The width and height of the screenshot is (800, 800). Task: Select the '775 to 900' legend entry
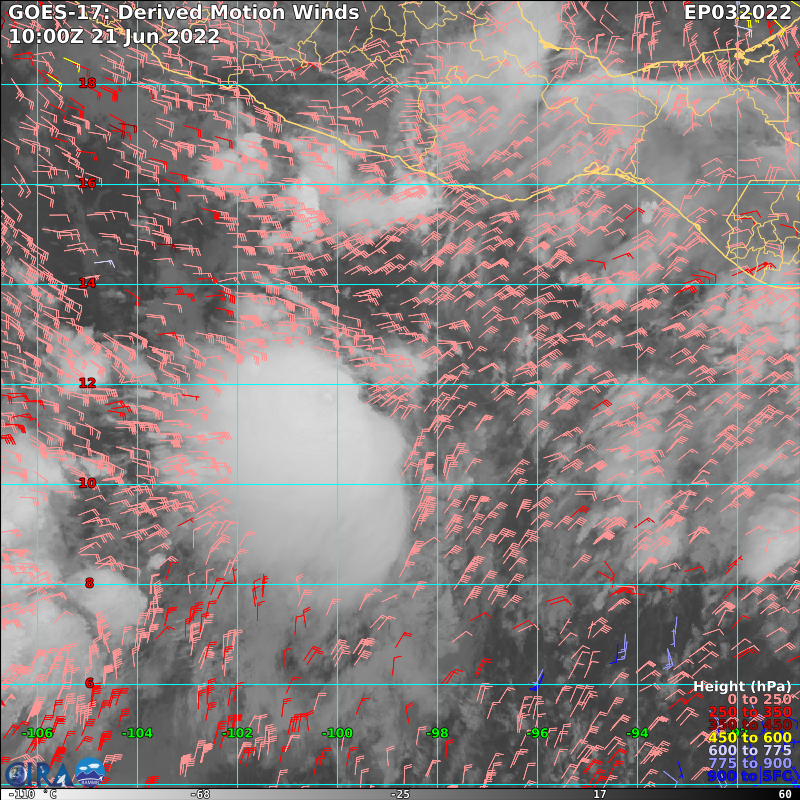pyautogui.click(x=750, y=763)
